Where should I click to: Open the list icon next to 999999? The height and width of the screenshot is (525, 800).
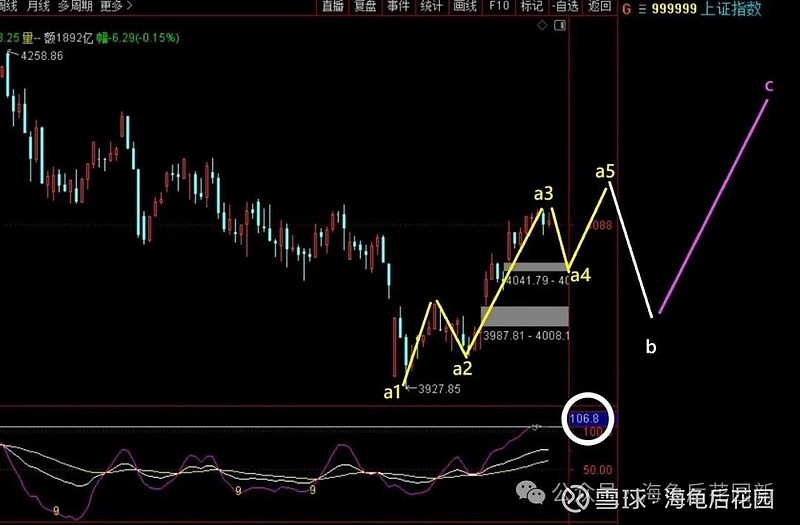pos(642,9)
